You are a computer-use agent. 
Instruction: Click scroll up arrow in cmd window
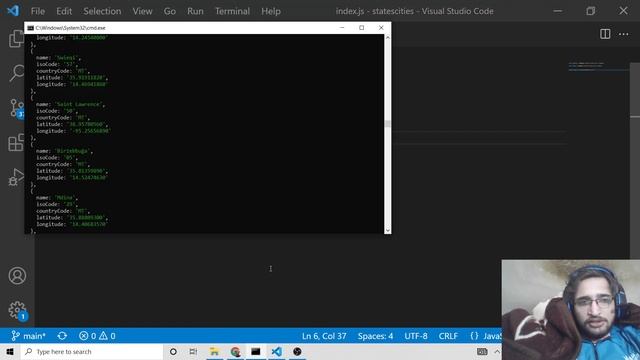click(x=387, y=38)
